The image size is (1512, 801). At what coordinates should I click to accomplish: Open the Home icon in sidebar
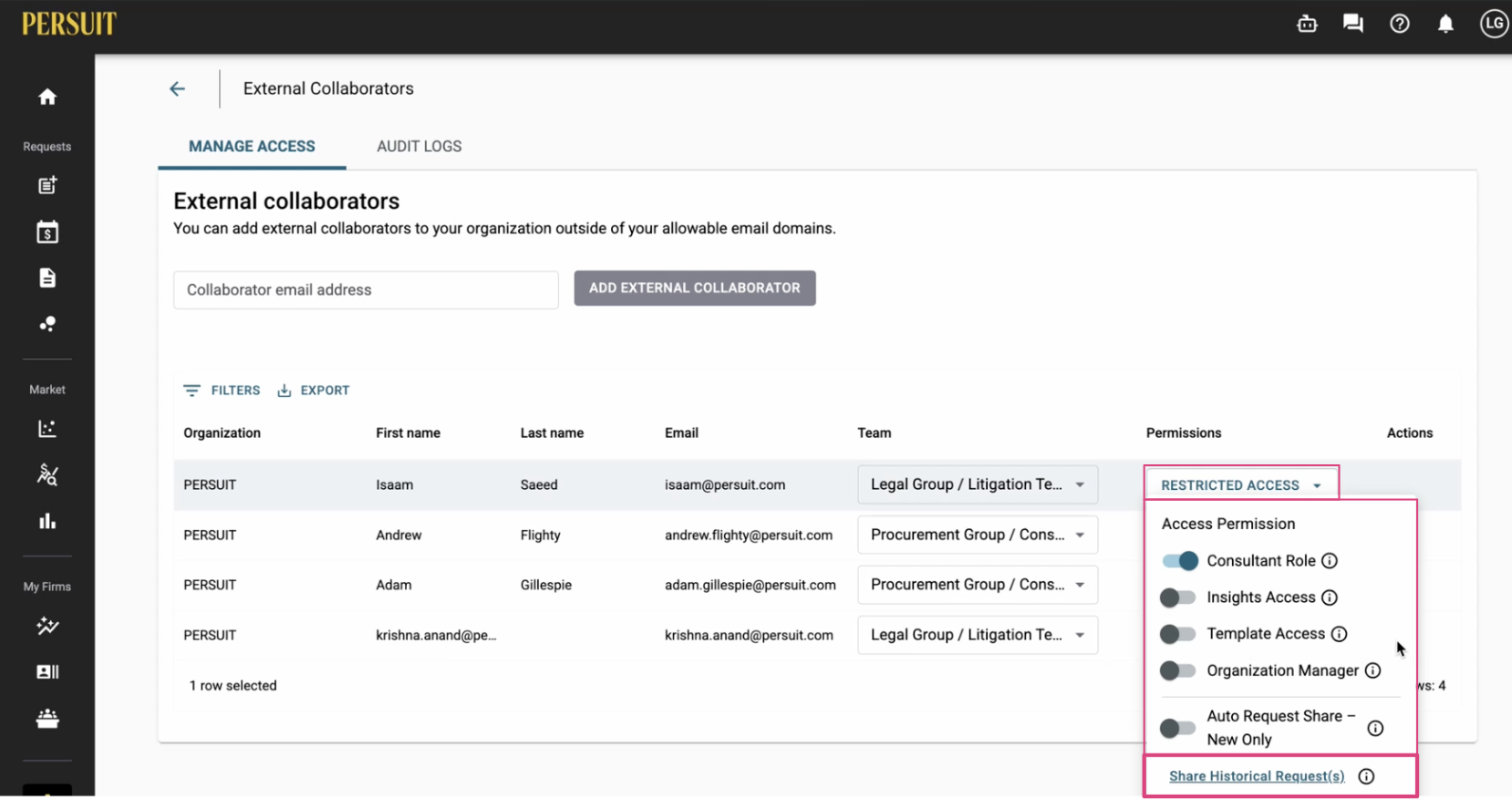pyautogui.click(x=47, y=97)
